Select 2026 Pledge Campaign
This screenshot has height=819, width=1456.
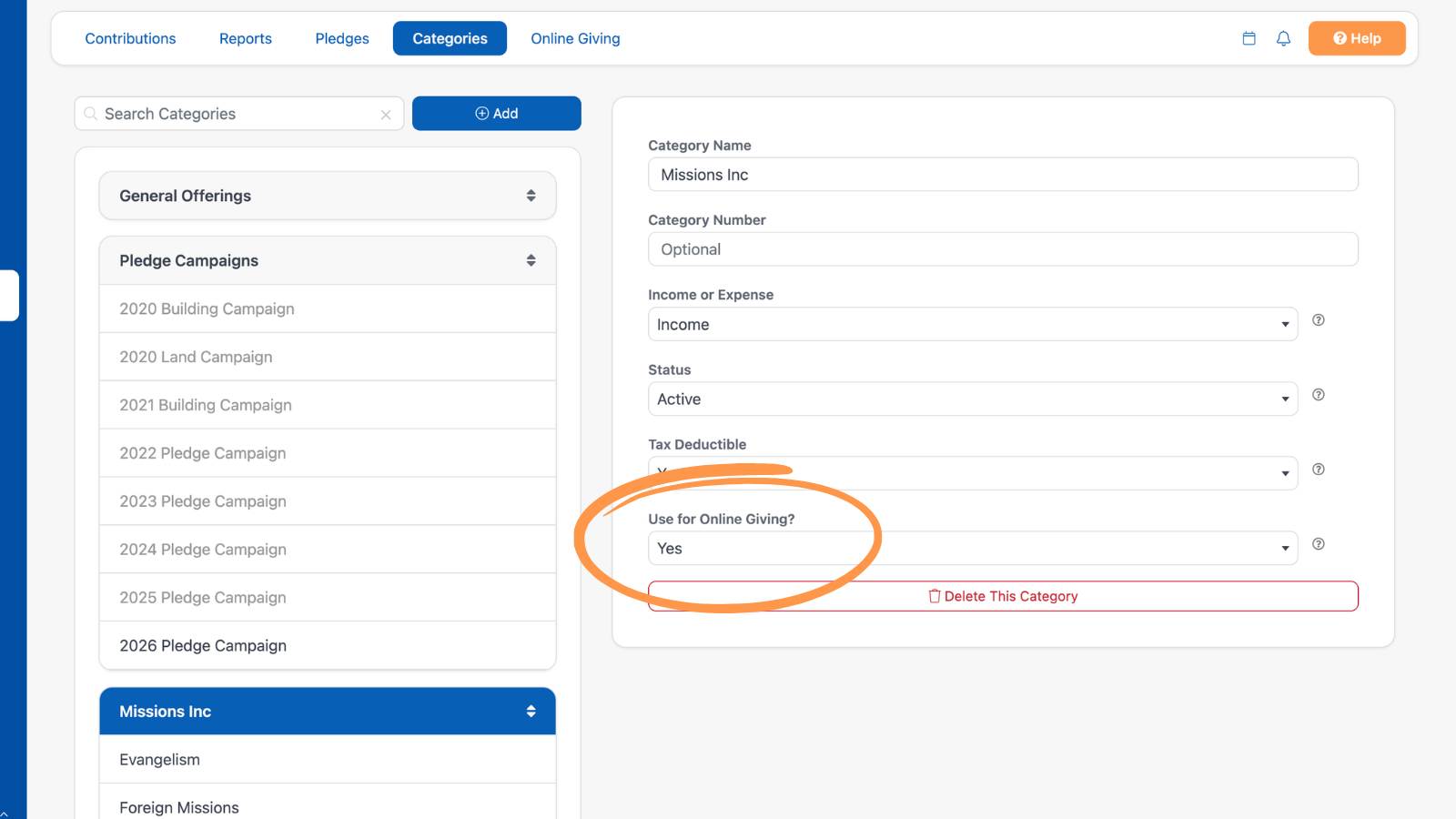[x=328, y=645]
